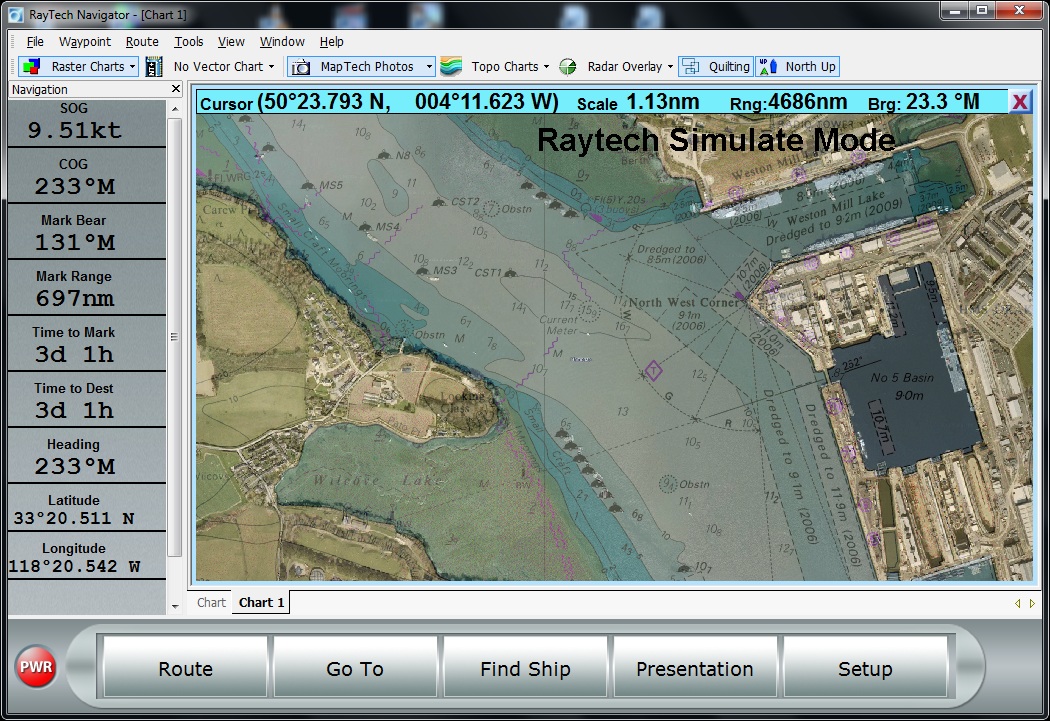
Task: Click the Rng 4686nm readout
Action: click(788, 102)
